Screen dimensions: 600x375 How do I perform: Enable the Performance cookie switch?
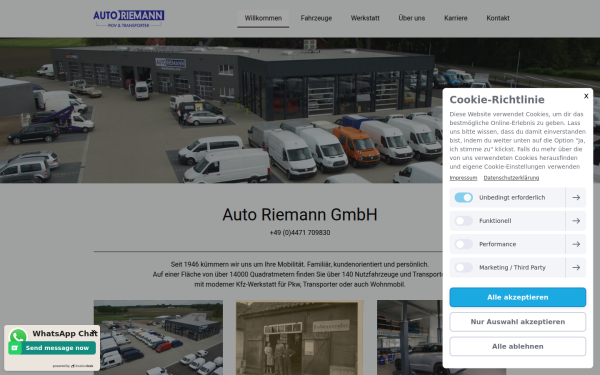pos(463,244)
